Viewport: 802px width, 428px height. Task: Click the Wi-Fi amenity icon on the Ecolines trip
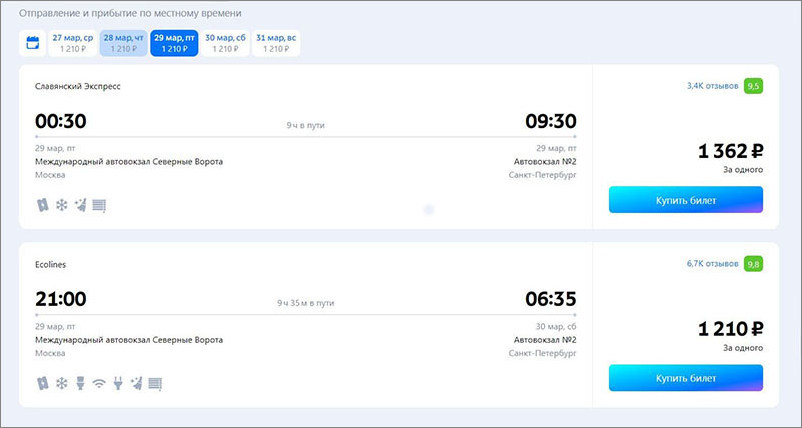click(x=99, y=384)
